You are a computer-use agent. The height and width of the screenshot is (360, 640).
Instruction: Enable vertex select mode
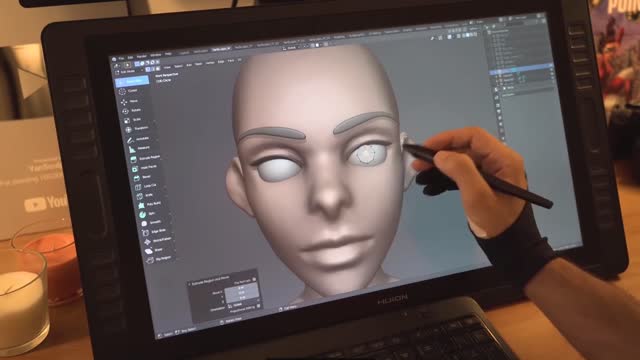pos(148,69)
